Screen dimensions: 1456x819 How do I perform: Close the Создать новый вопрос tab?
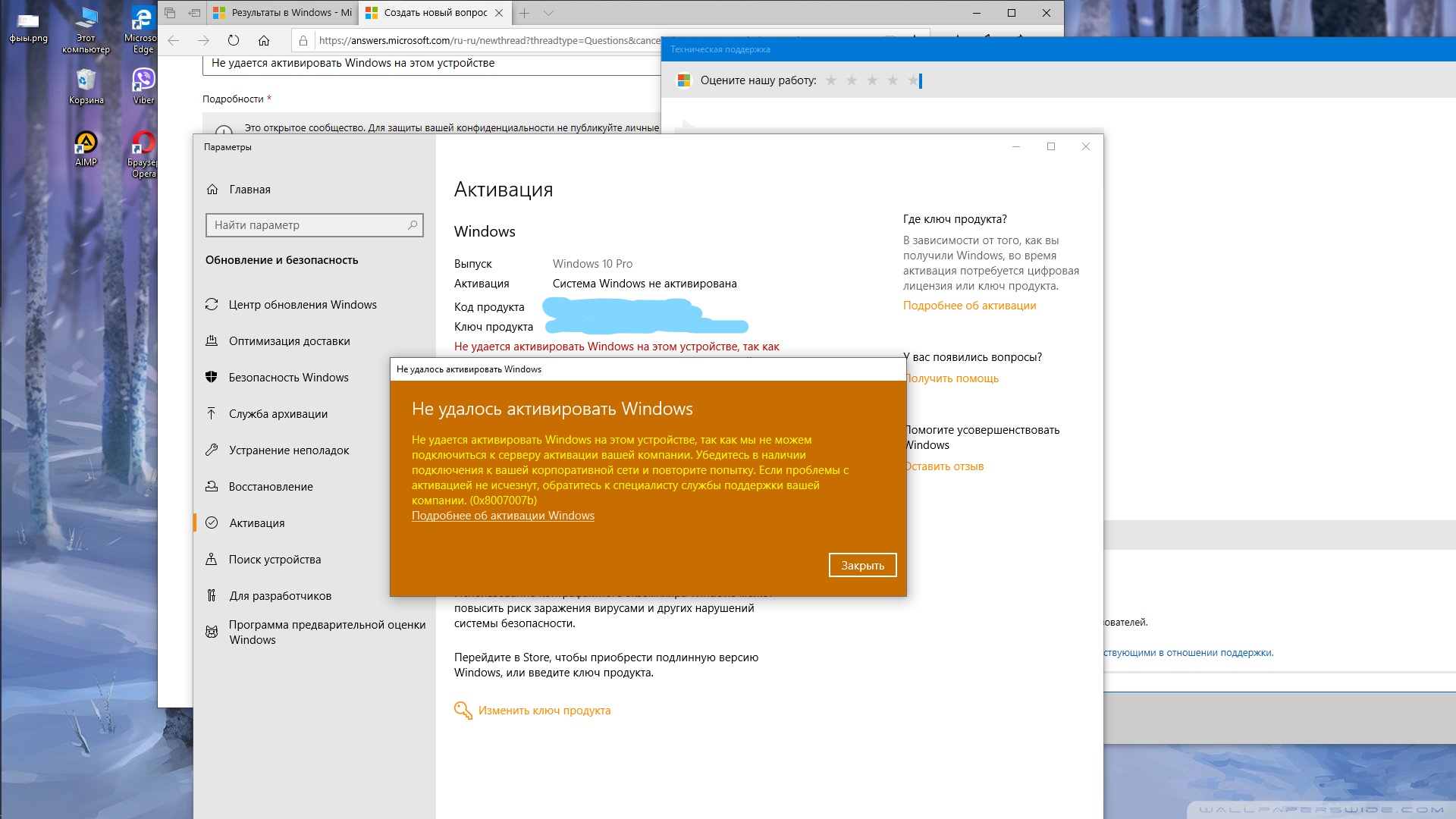[499, 13]
